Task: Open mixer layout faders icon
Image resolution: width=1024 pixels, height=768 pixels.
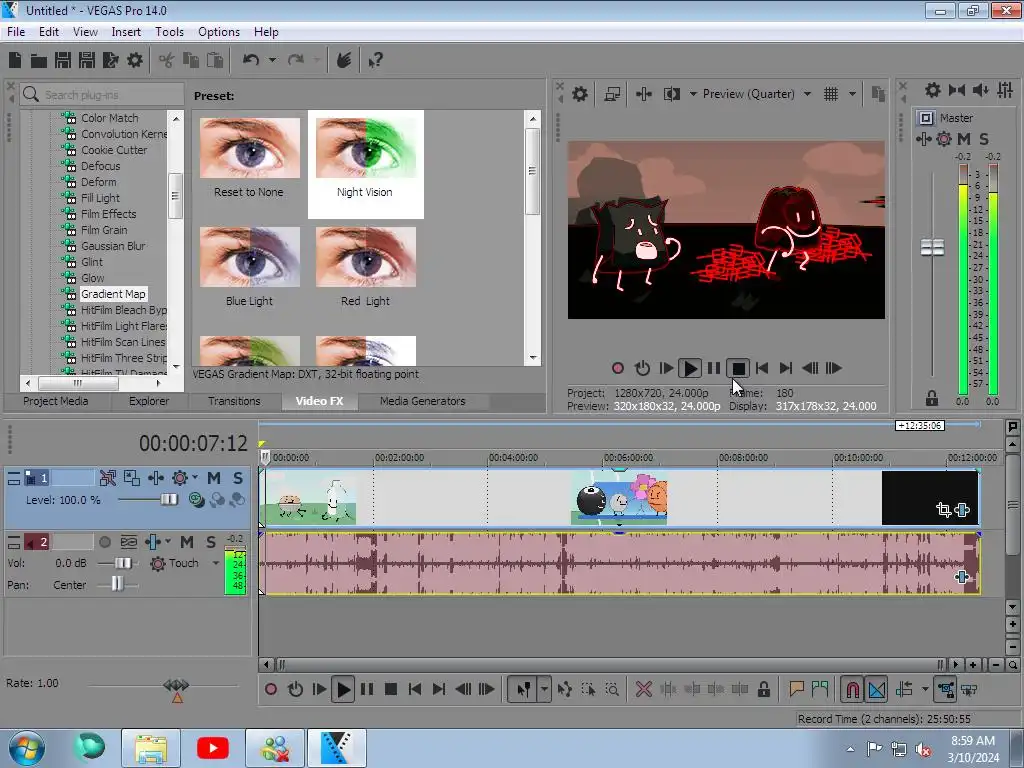Action: [x=1005, y=90]
